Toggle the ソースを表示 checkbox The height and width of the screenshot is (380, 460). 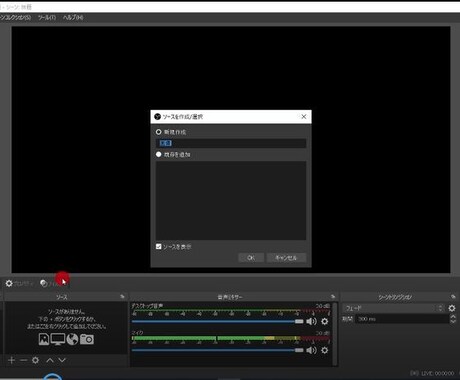coord(159,247)
